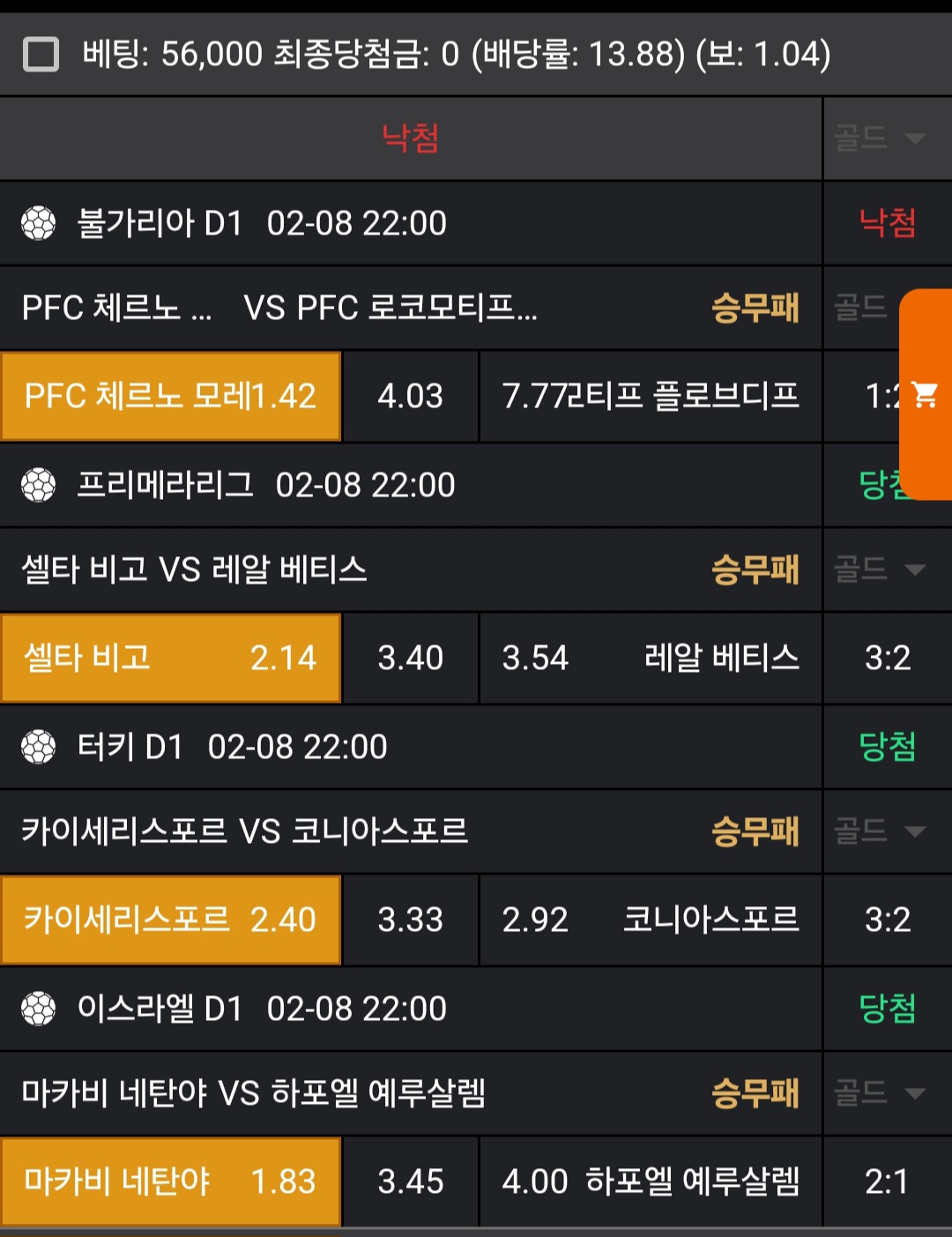Image resolution: width=952 pixels, height=1237 pixels.
Task: Tick the bet slip checkbox at top
Action: 41,55
